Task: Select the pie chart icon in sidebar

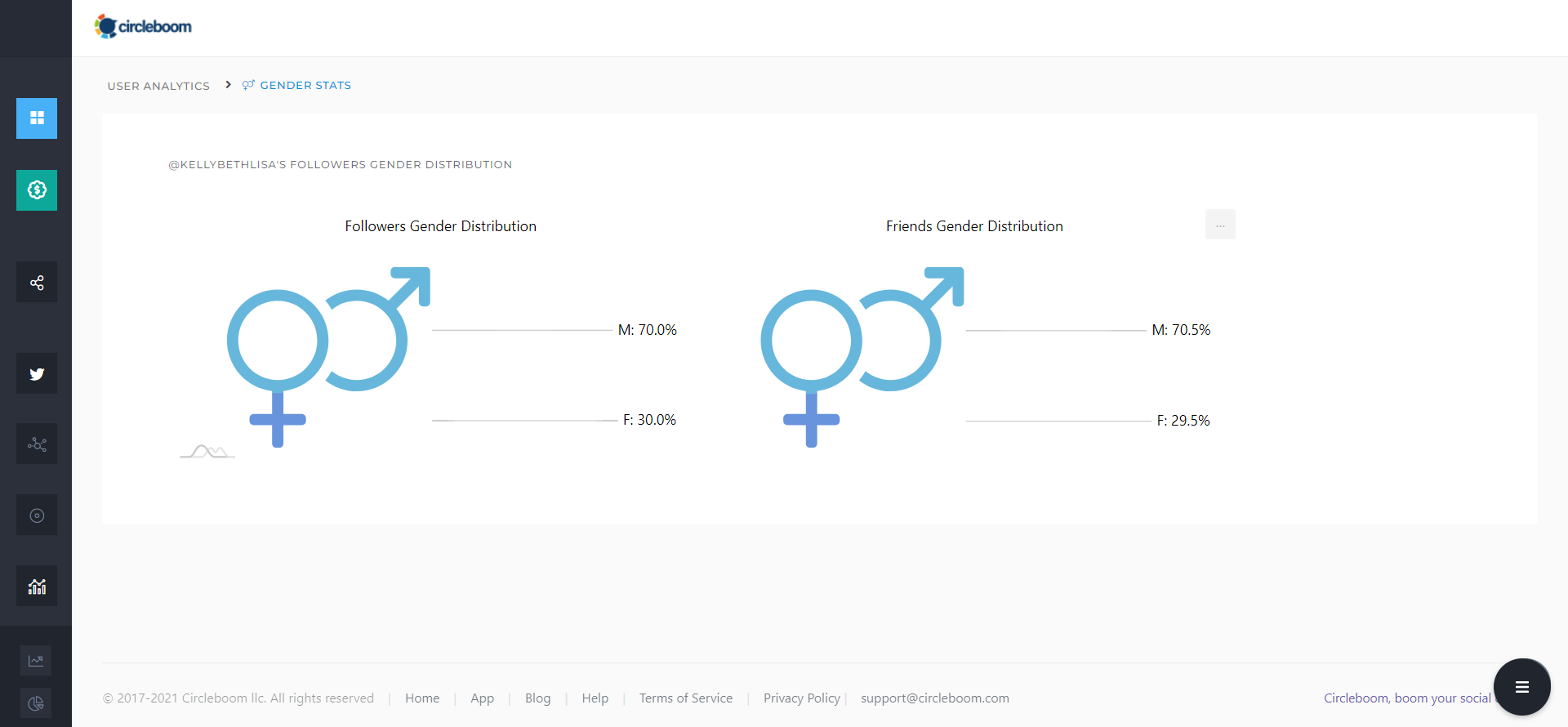Action: 36,703
